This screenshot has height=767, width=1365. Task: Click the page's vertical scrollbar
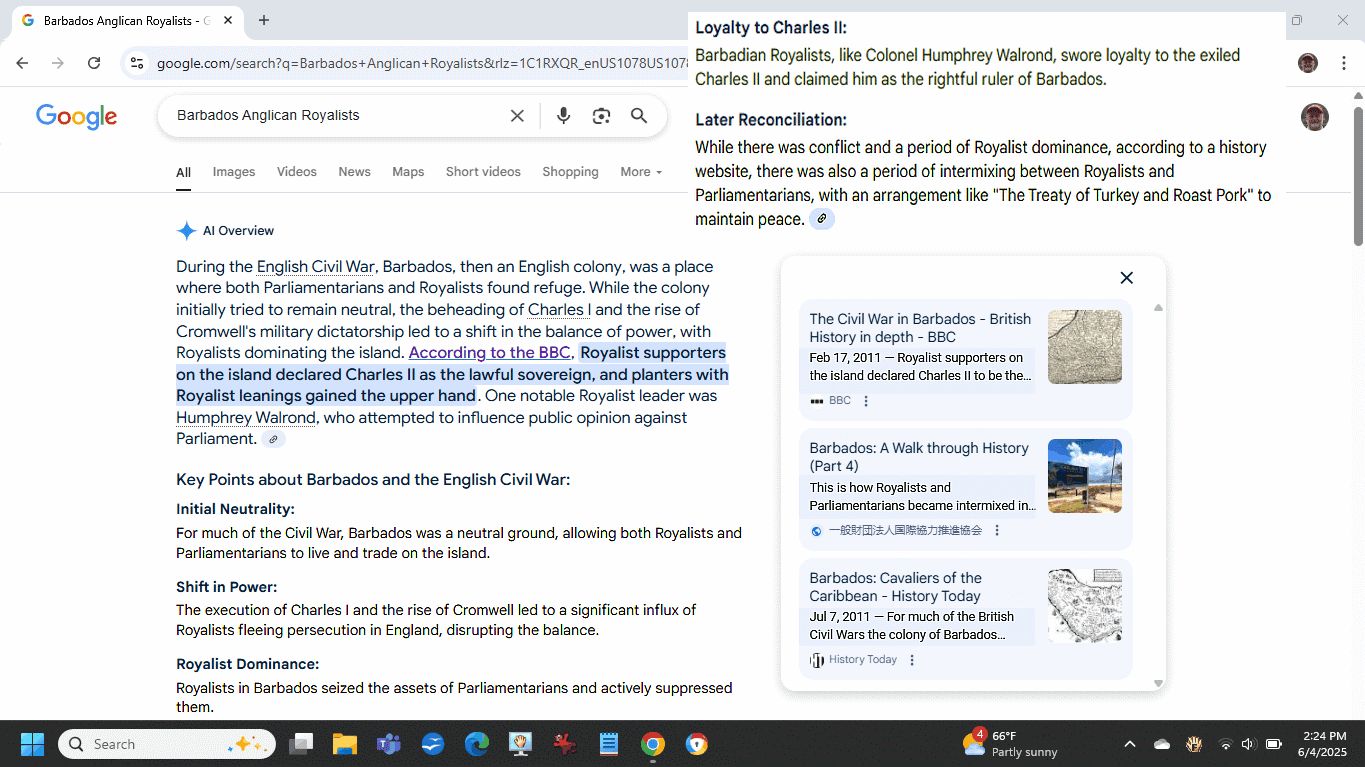pos(1357,170)
